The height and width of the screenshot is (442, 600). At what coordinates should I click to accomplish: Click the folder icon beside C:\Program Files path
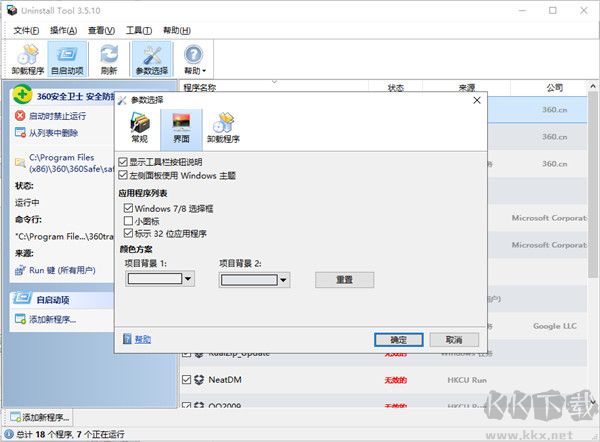(20, 163)
